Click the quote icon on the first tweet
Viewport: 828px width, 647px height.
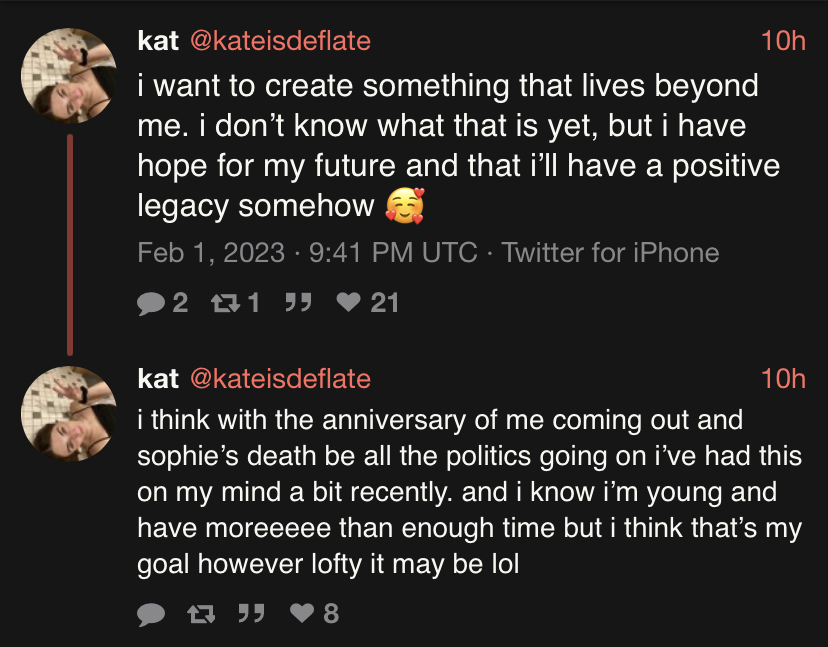[x=295, y=302]
